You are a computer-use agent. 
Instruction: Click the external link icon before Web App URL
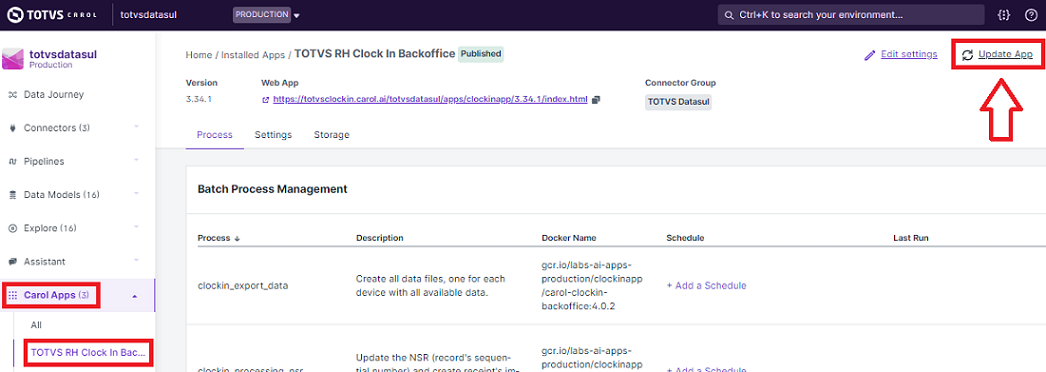tap(266, 100)
